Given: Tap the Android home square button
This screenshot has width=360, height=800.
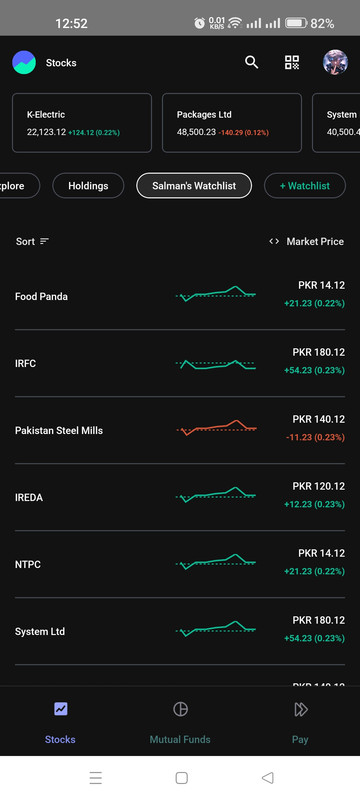Looking at the screenshot, I should click(182, 778).
